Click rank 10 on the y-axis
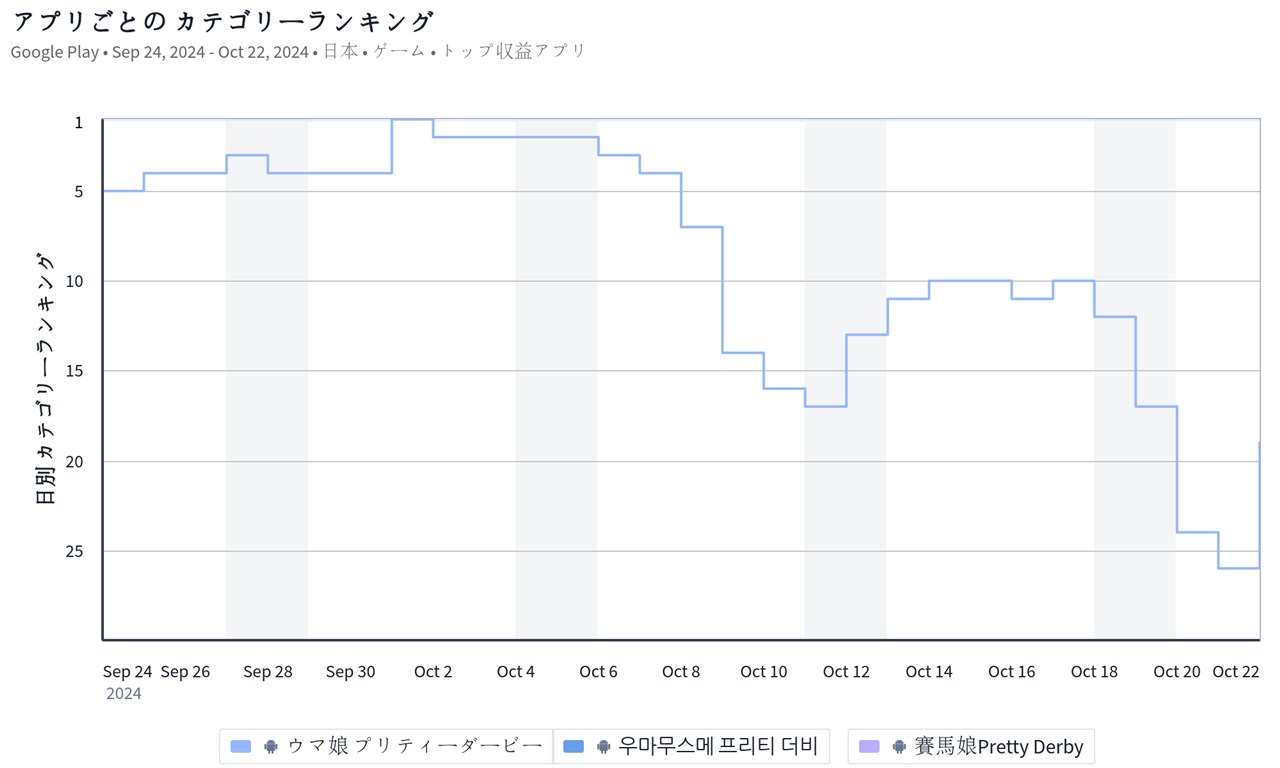 point(76,281)
